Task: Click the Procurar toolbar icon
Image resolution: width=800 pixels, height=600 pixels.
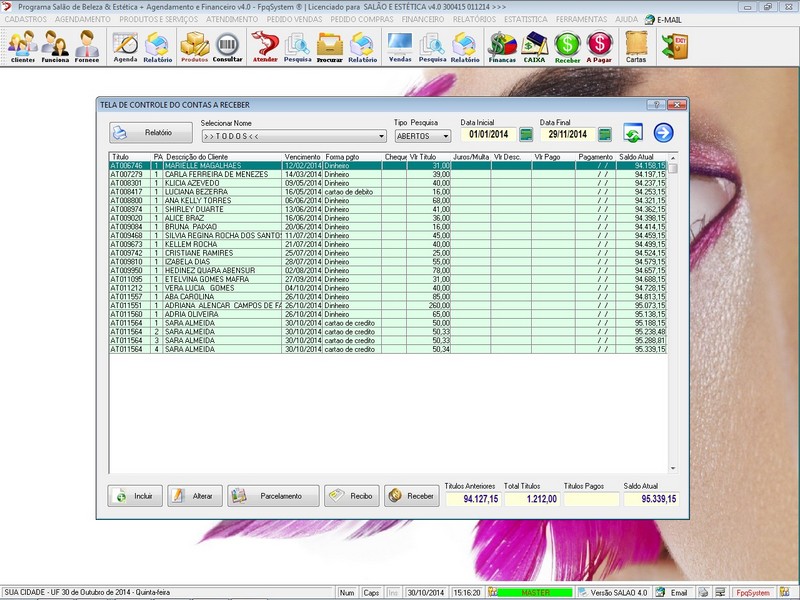Action: (x=330, y=46)
